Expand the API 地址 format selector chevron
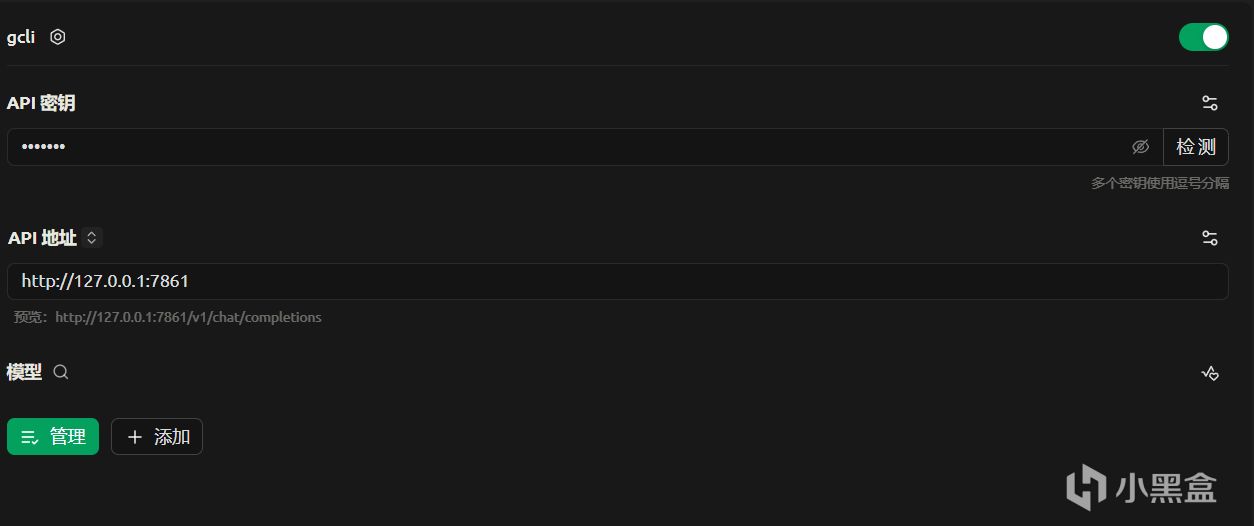1254x526 pixels. [92, 238]
